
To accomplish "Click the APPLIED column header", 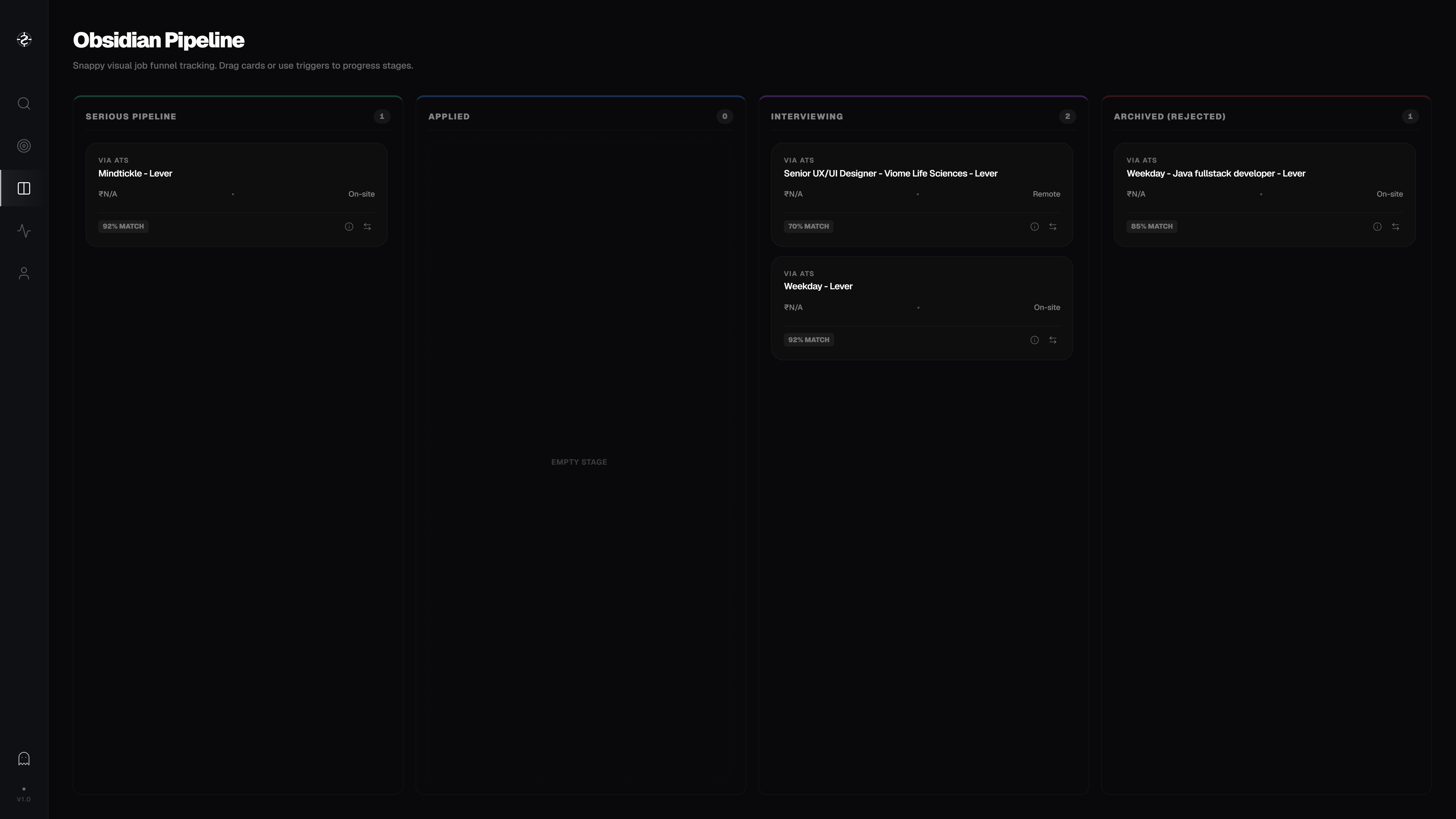I will pos(449,116).
